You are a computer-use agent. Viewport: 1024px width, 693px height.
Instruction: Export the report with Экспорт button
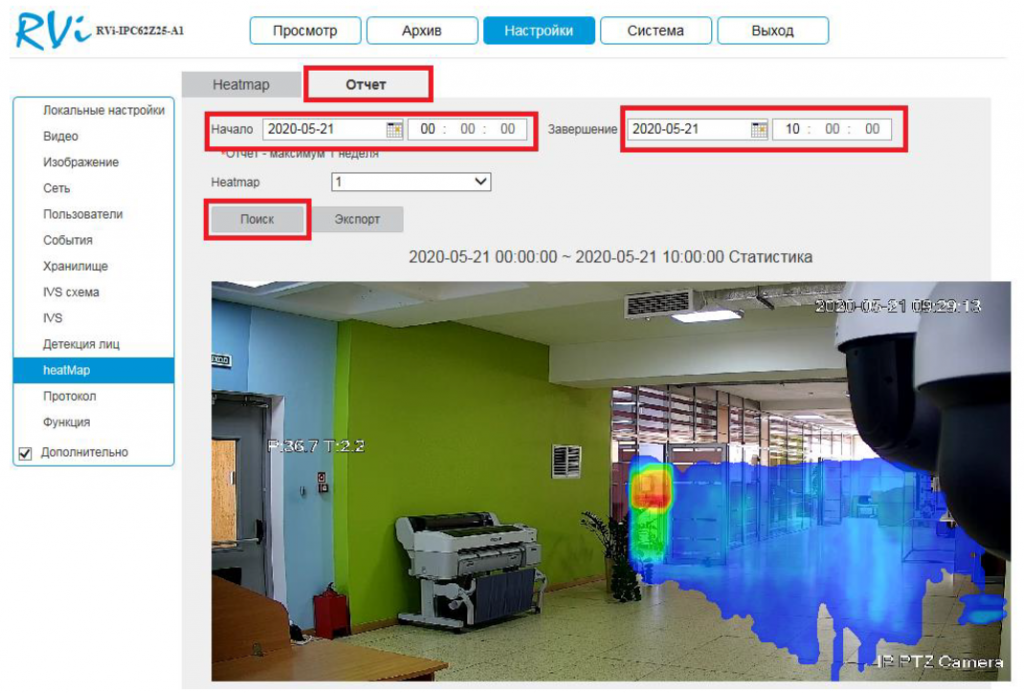pos(357,219)
